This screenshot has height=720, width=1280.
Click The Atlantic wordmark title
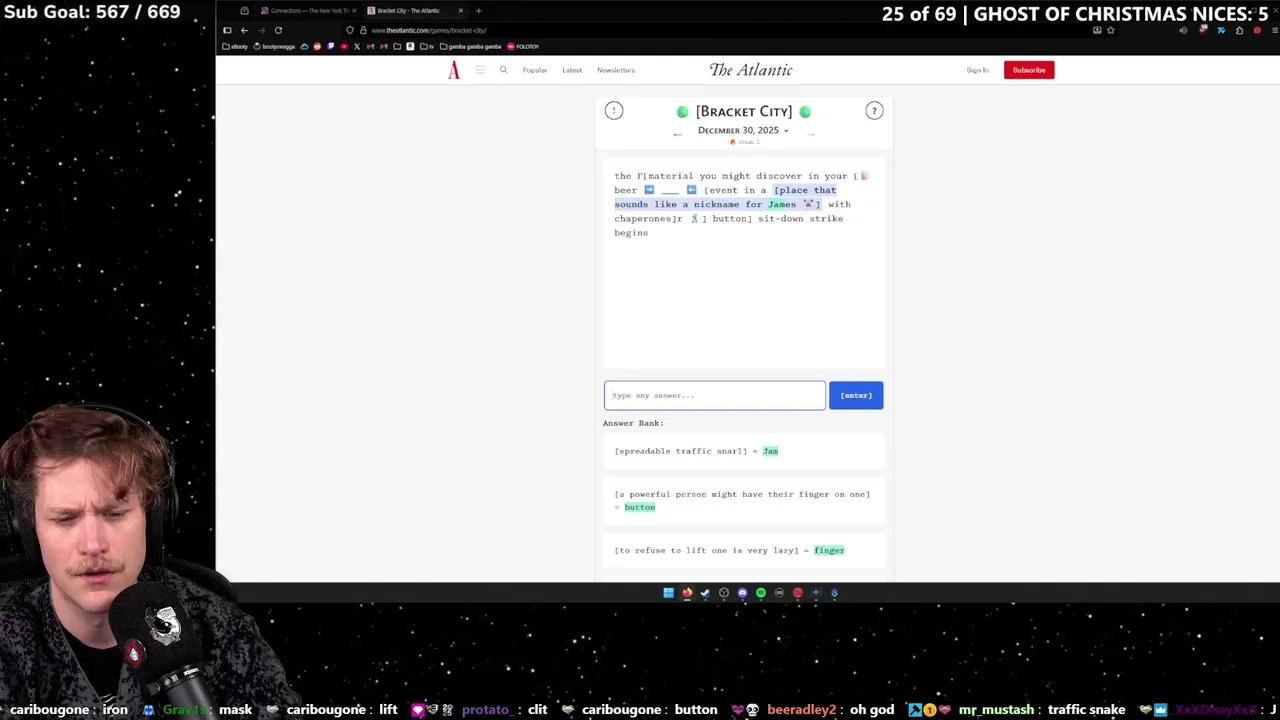[x=751, y=70]
